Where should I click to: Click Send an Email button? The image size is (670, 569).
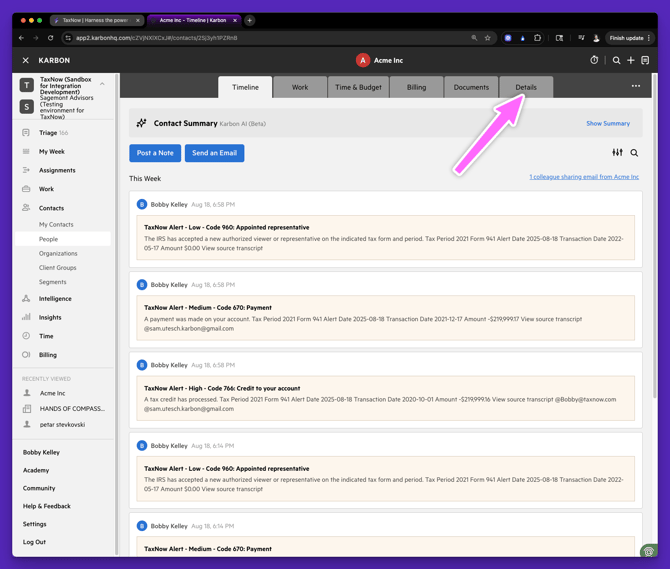click(215, 153)
